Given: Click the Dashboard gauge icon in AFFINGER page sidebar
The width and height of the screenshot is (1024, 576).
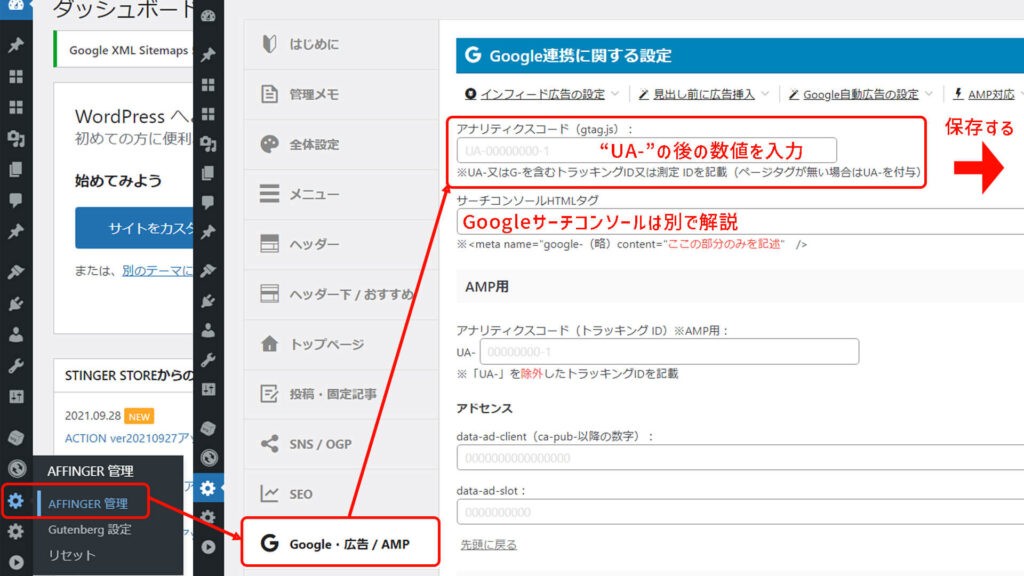Looking at the screenshot, I should point(208,16).
